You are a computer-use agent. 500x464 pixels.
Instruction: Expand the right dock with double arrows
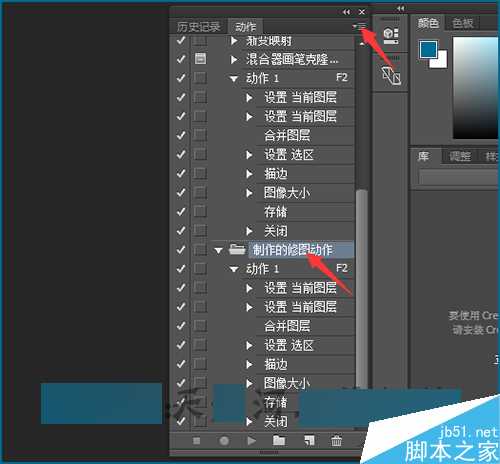[x=400, y=8]
